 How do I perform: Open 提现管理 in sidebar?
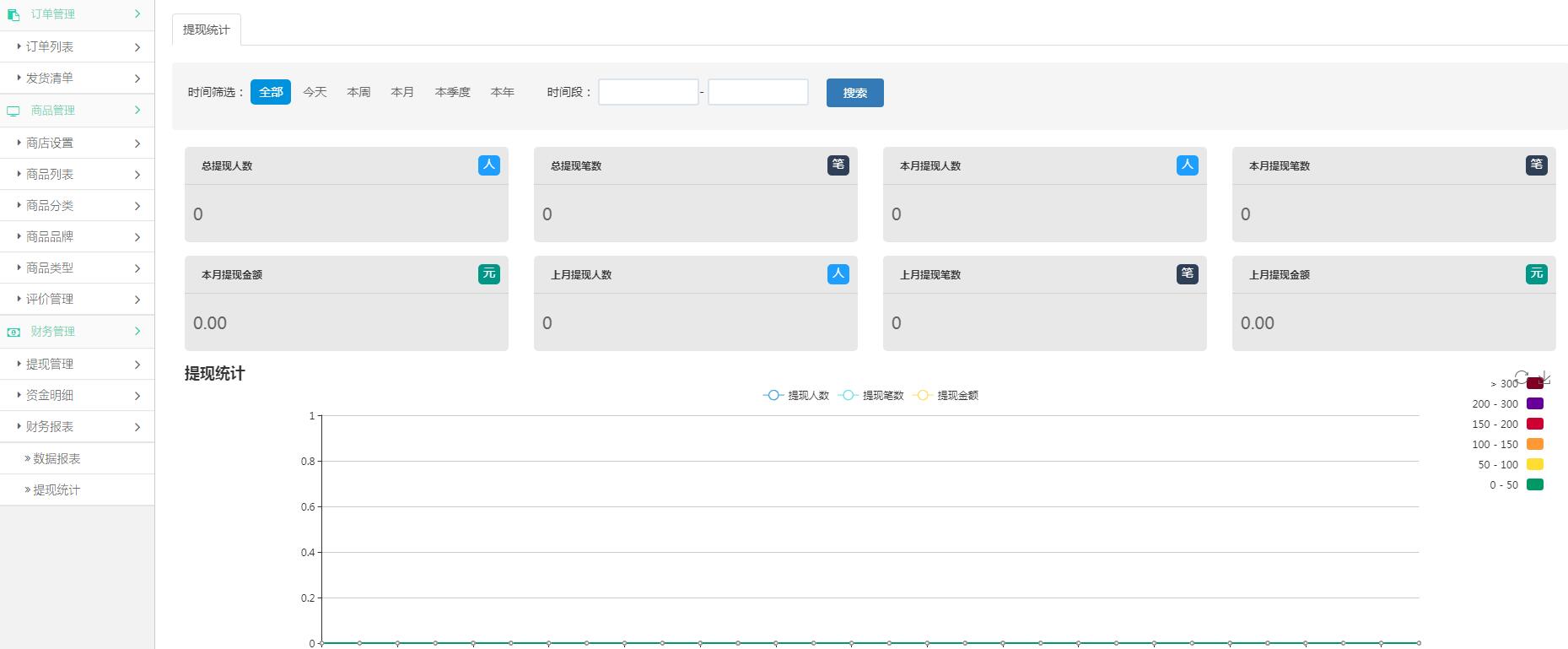(77, 364)
